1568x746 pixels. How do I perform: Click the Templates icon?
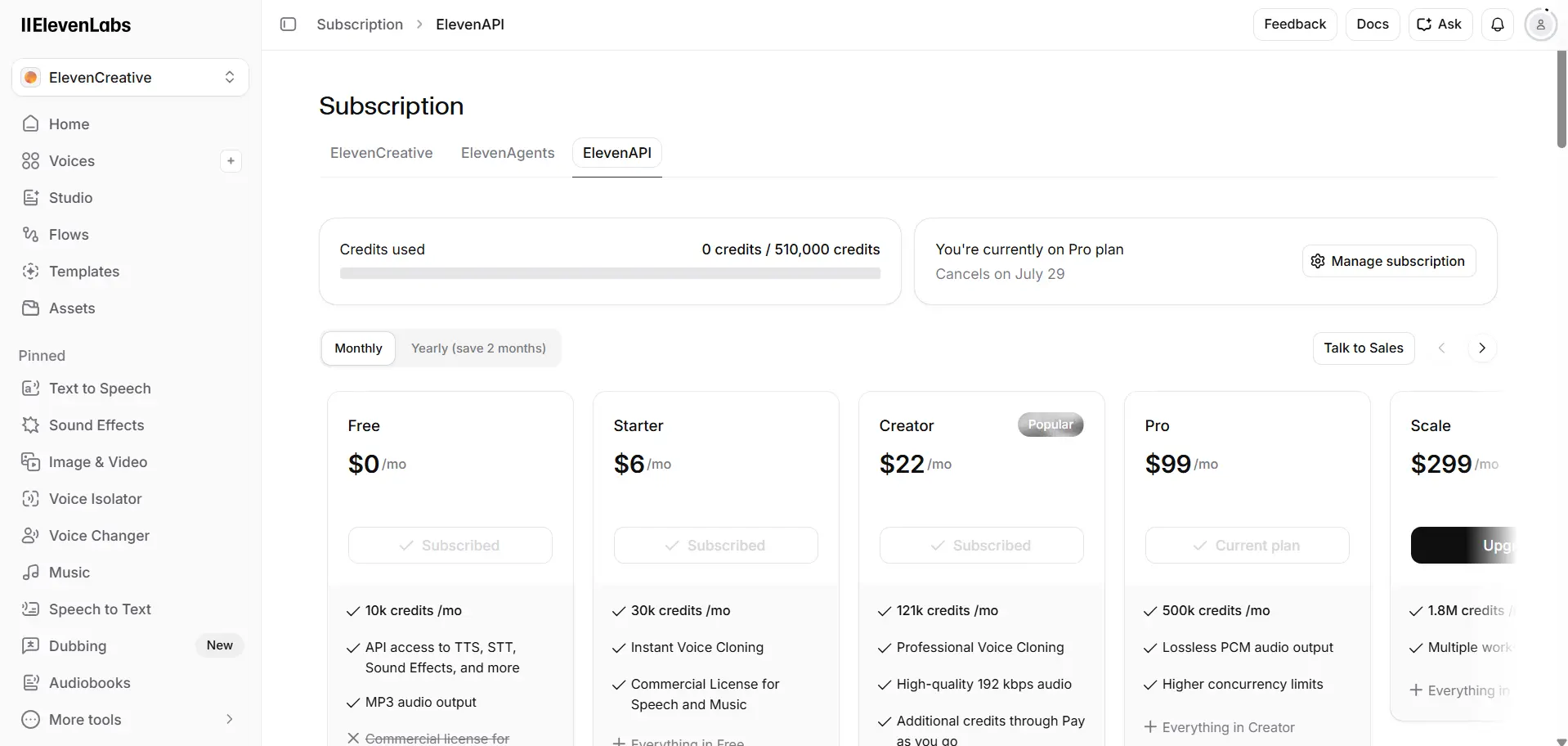click(31, 272)
